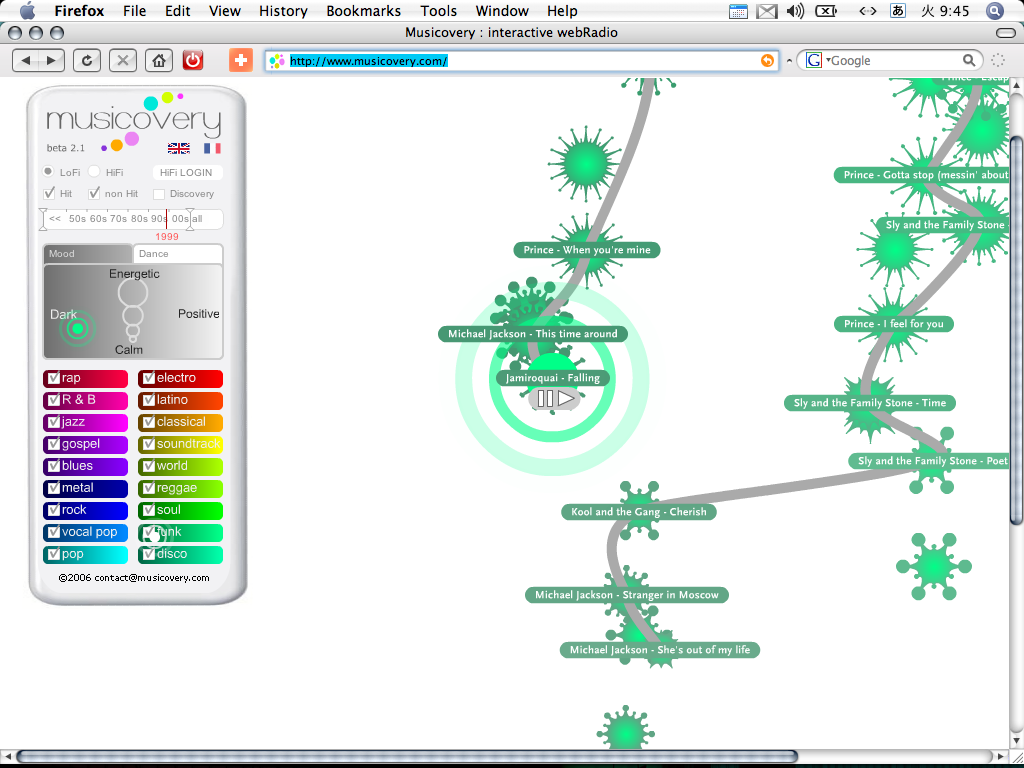Uncheck the jazz genre
1024x768 pixels.
(54, 422)
